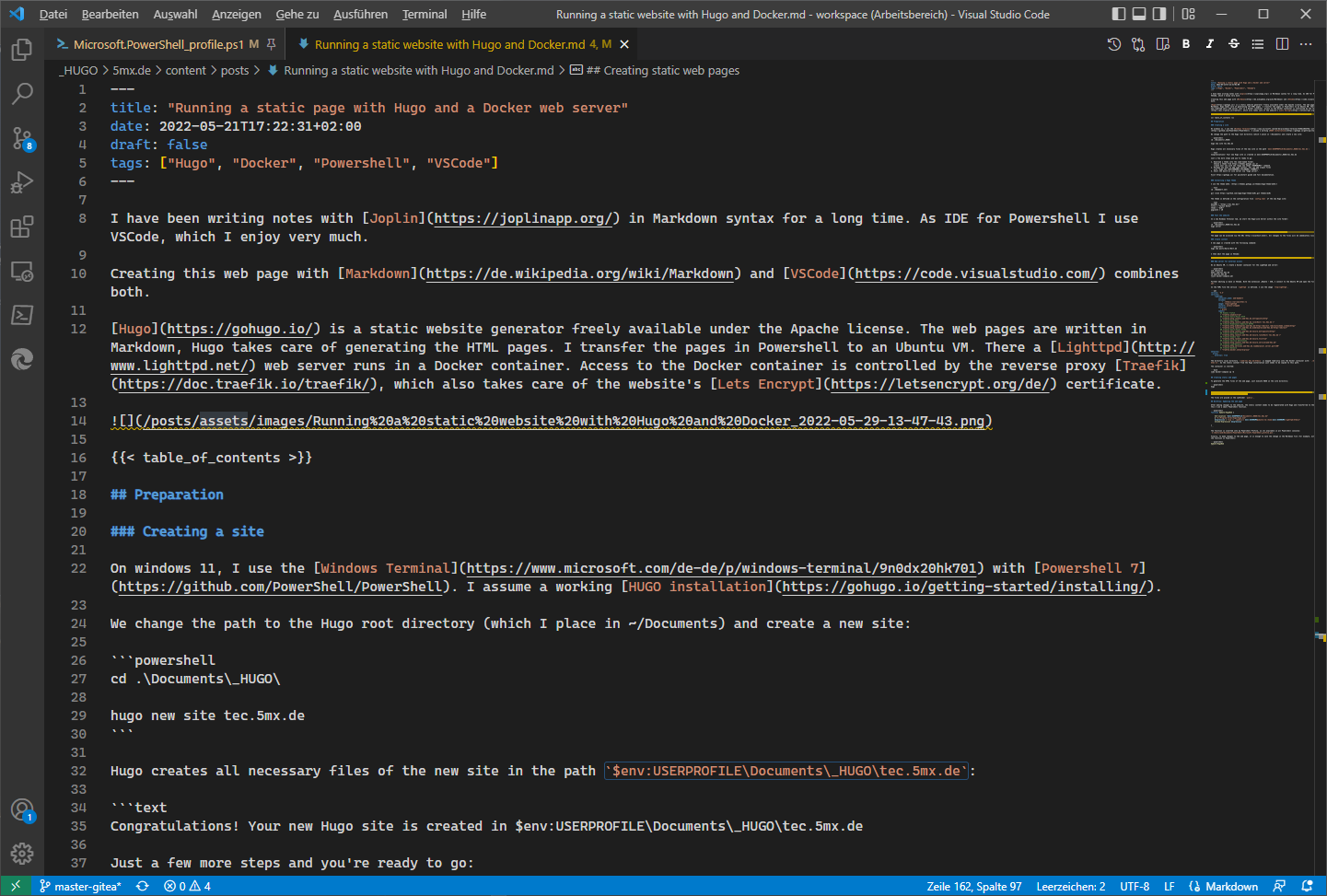Viewport: 1327px width, 896px height.
Task: Pin the Microsoft.PowerShell_profile.ps1 tab
Action: pos(271,44)
